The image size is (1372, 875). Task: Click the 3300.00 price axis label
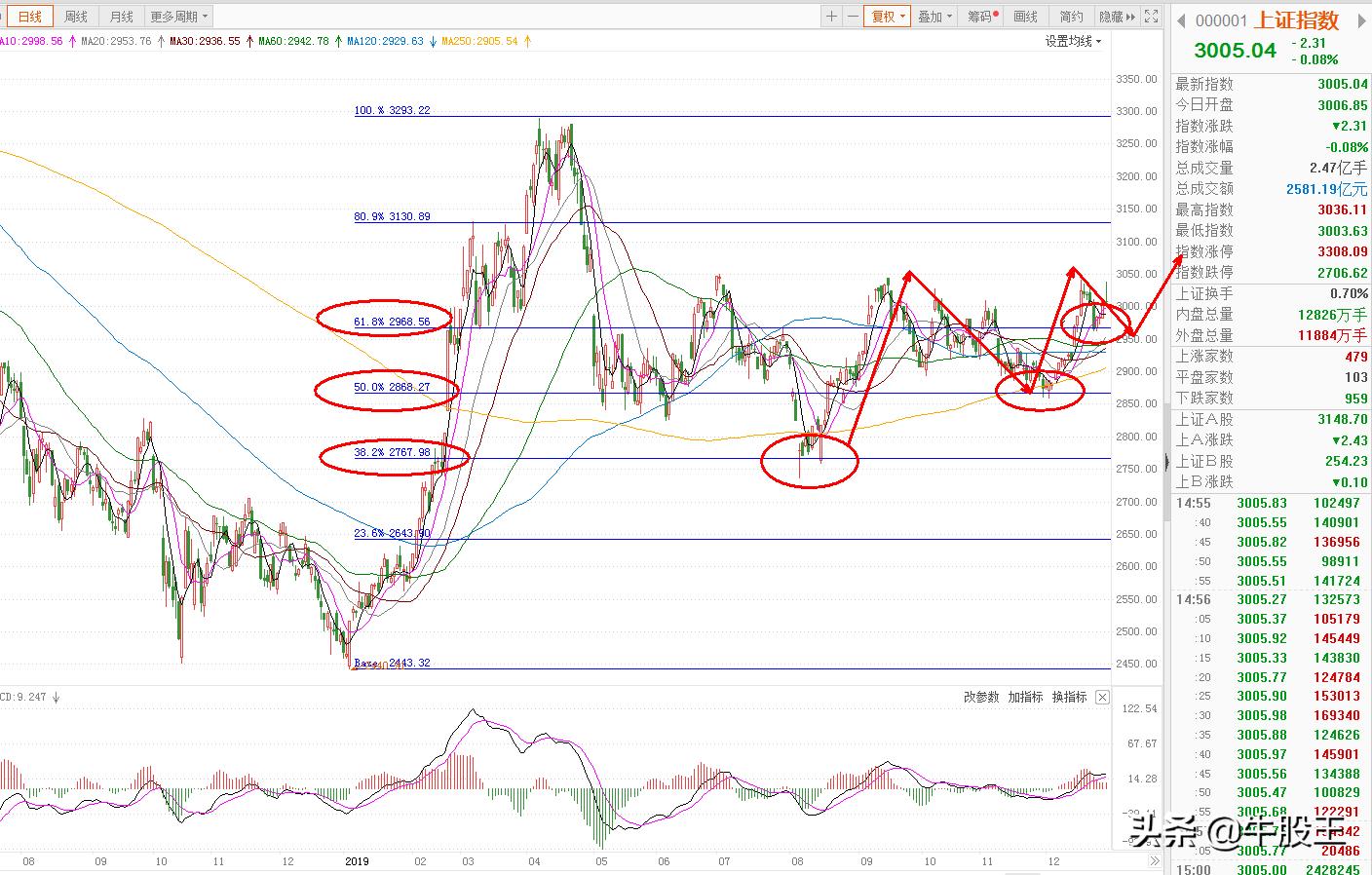pos(1137,111)
